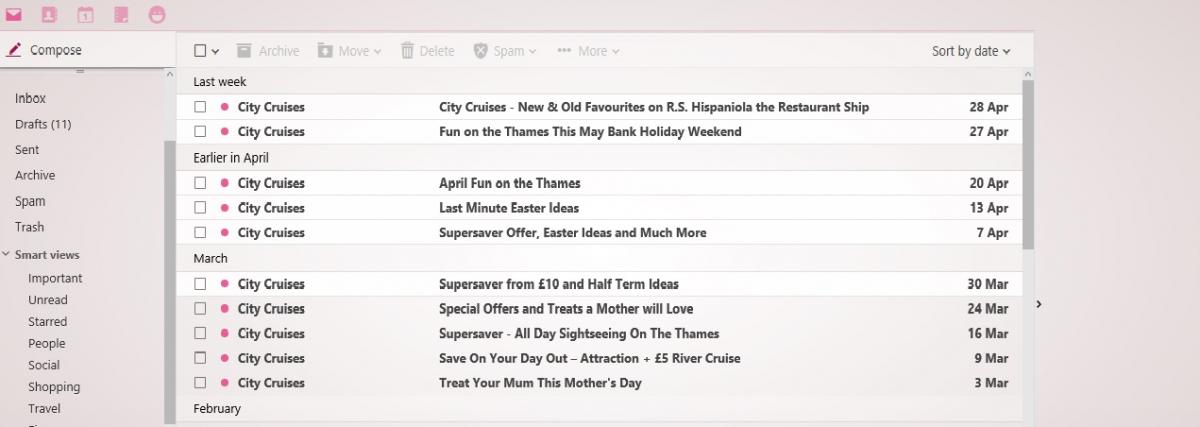Click the Spam shield icon

[480, 51]
